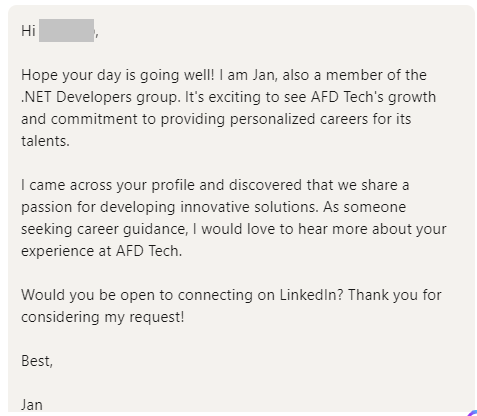Click the word 'talents.' ending first paragraph
477x416 pixels.
coord(45,141)
